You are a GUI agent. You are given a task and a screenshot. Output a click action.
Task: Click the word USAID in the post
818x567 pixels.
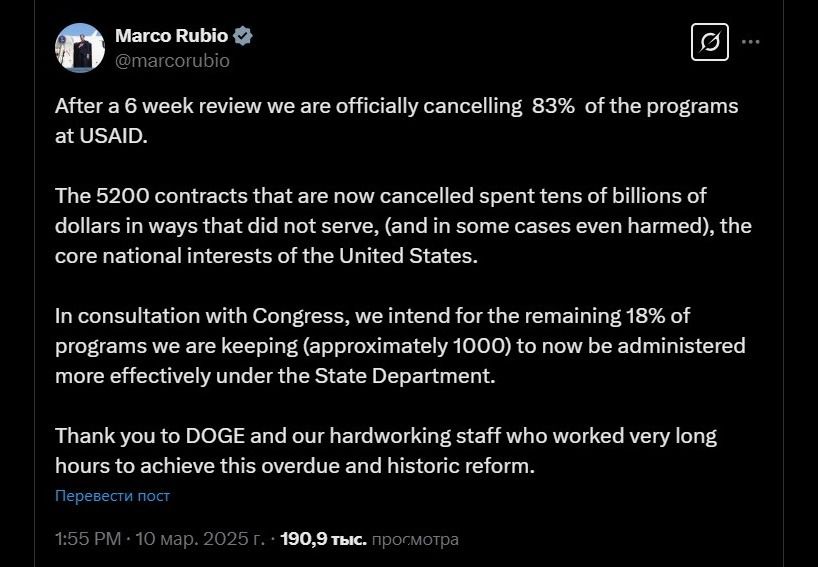(113, 136)
